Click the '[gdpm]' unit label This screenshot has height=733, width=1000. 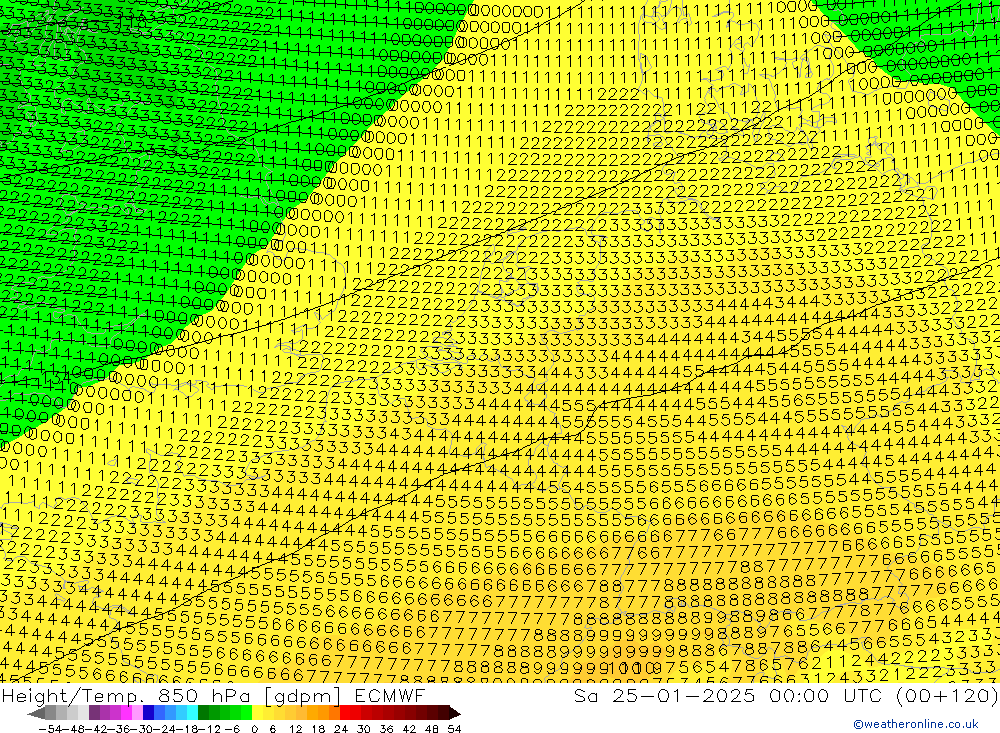(x=302, y=696)
